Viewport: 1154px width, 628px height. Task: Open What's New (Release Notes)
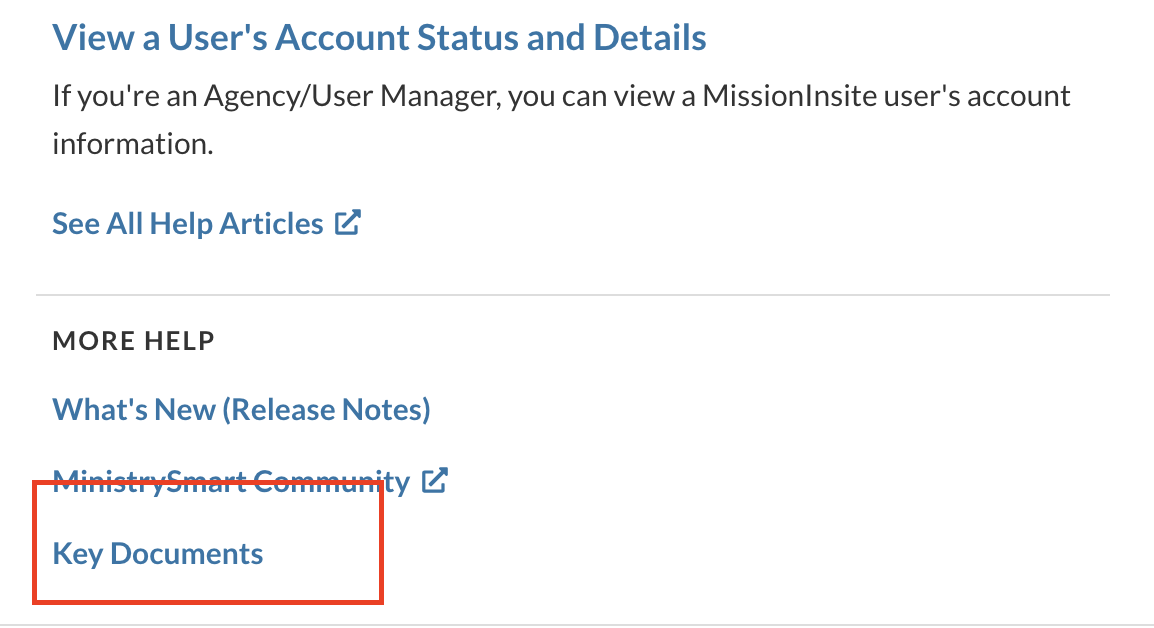[241, 409]
